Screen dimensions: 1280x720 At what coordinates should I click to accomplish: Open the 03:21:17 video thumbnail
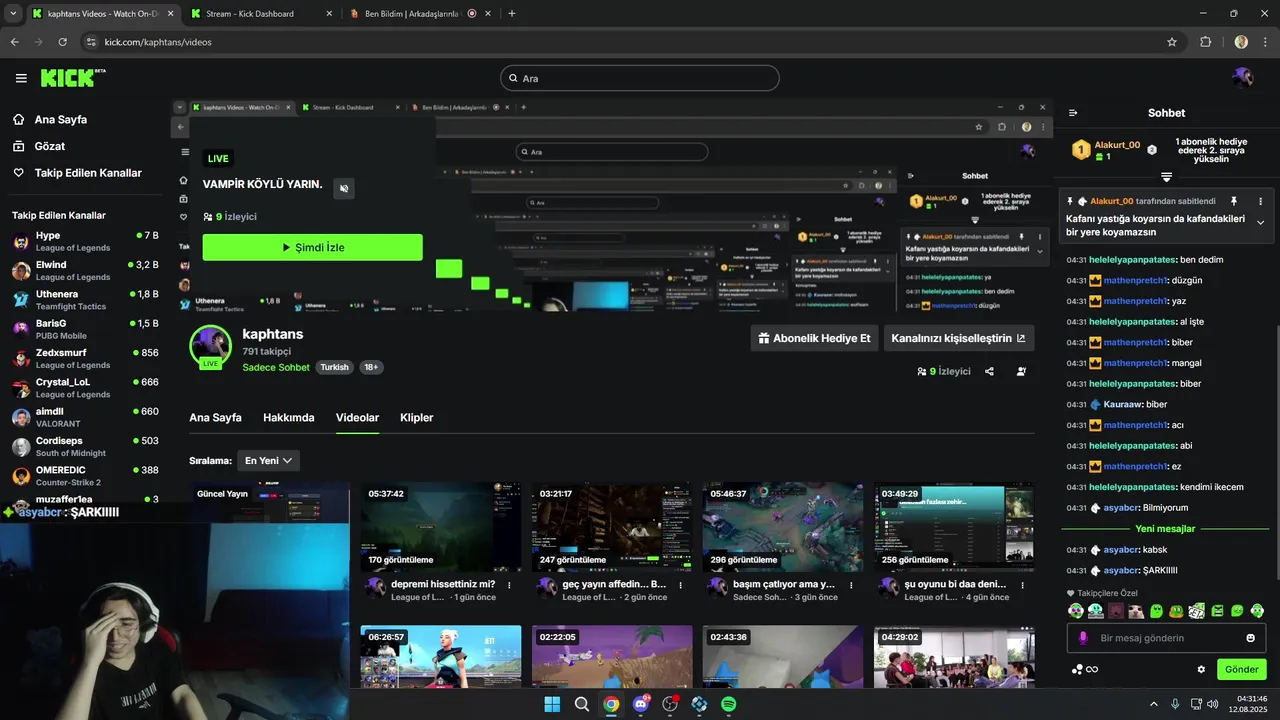(612, 527)
